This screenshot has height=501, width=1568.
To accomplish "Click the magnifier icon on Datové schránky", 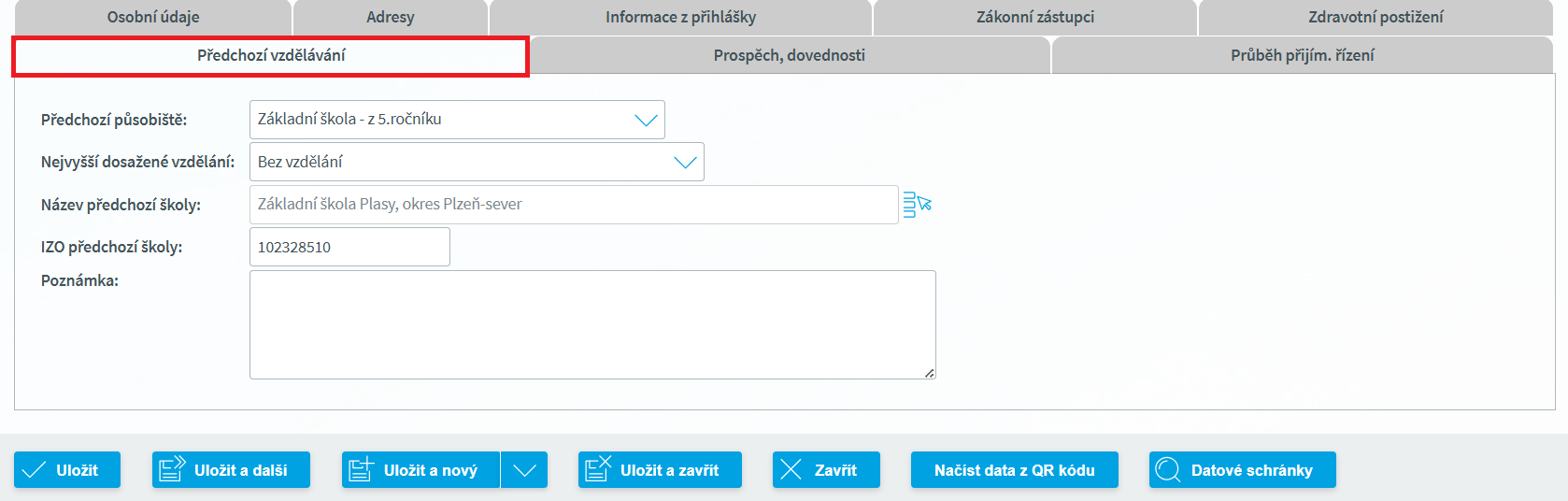I will [x=1167, y=470].
